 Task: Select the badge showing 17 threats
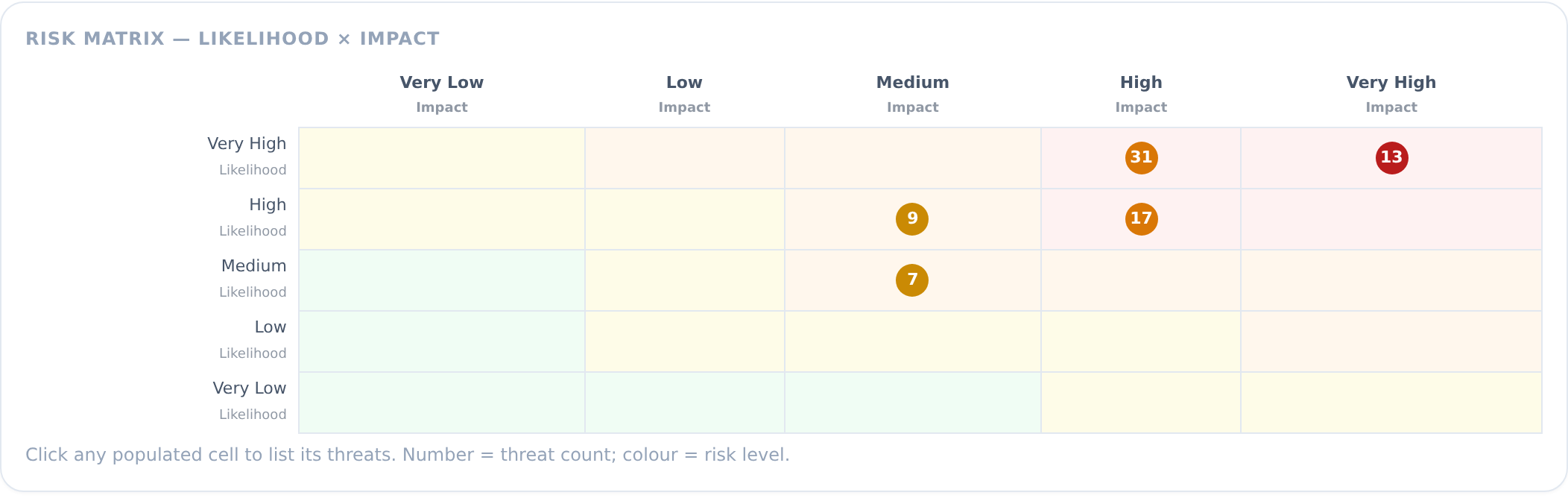point(1141,219)
